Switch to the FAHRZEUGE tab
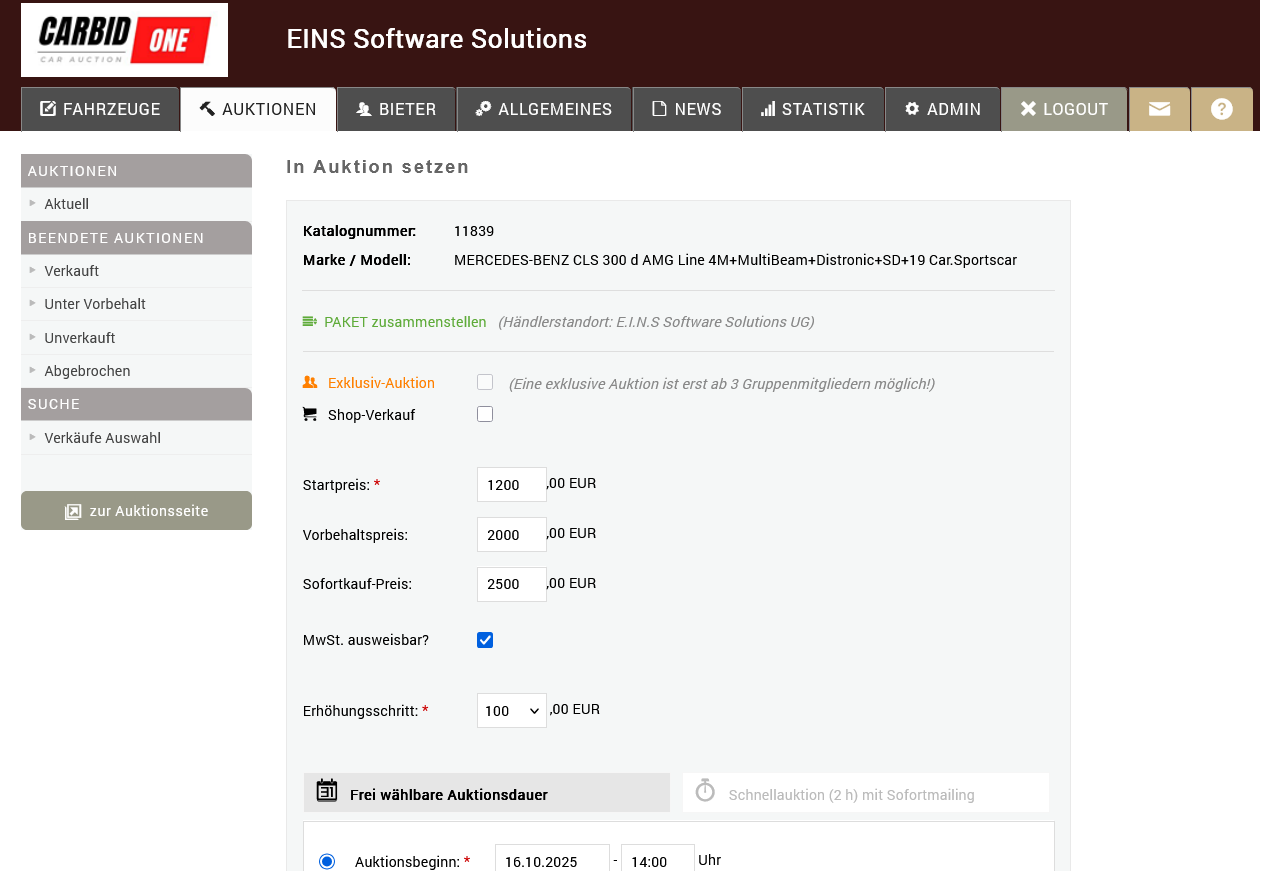 point(100,109)
